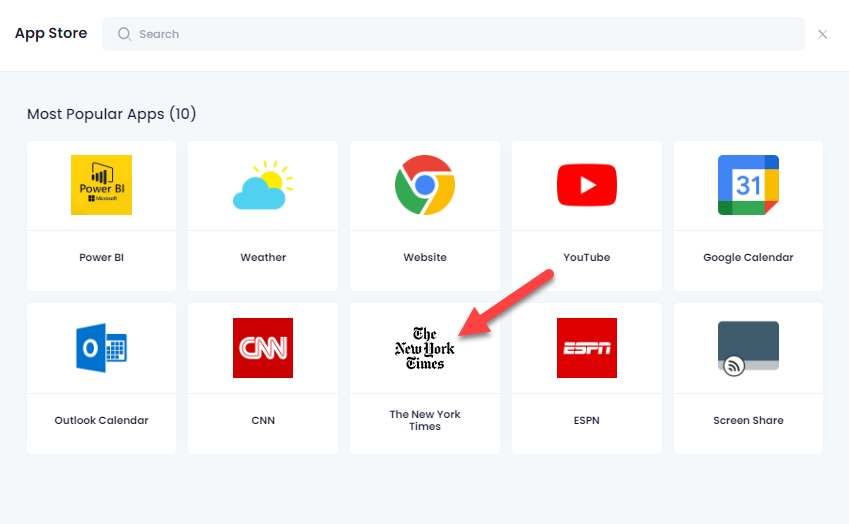This screenshot has height=524, width=849.
Task: Click the CNN label text
Action: tap(263, 420)
